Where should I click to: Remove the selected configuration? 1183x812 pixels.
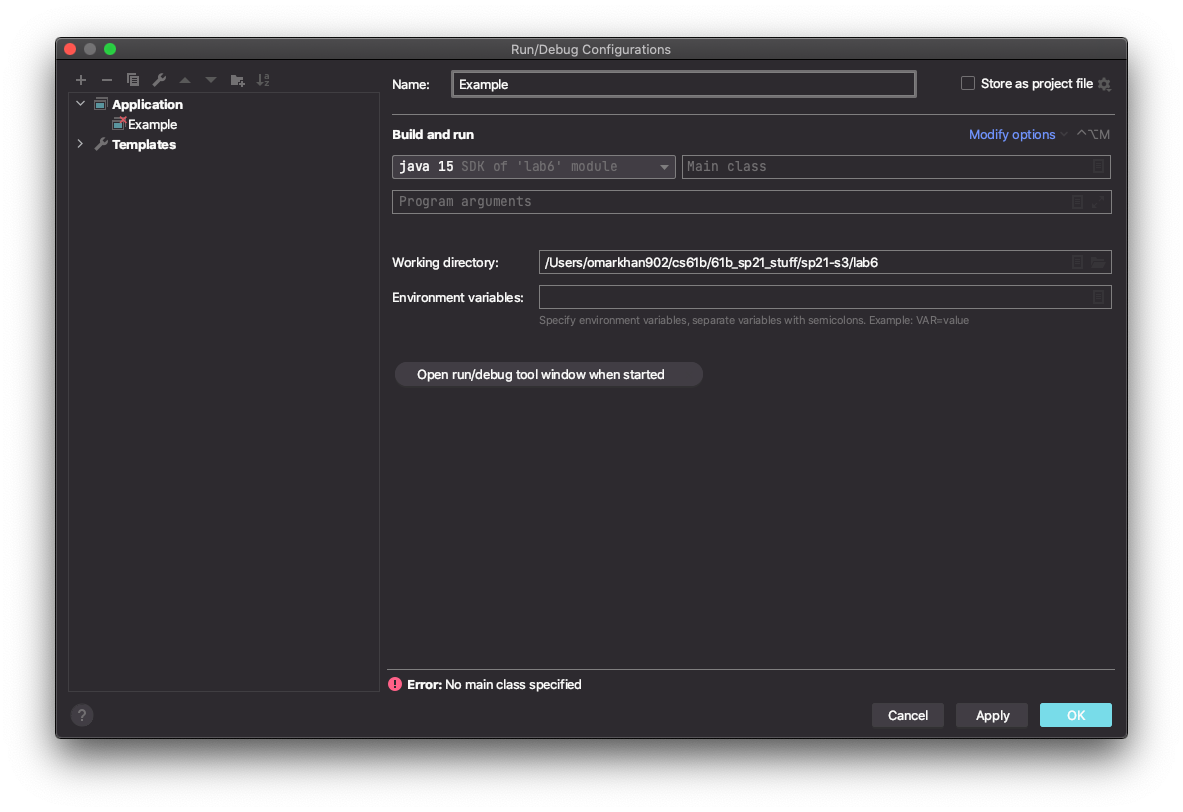(107, 80)
